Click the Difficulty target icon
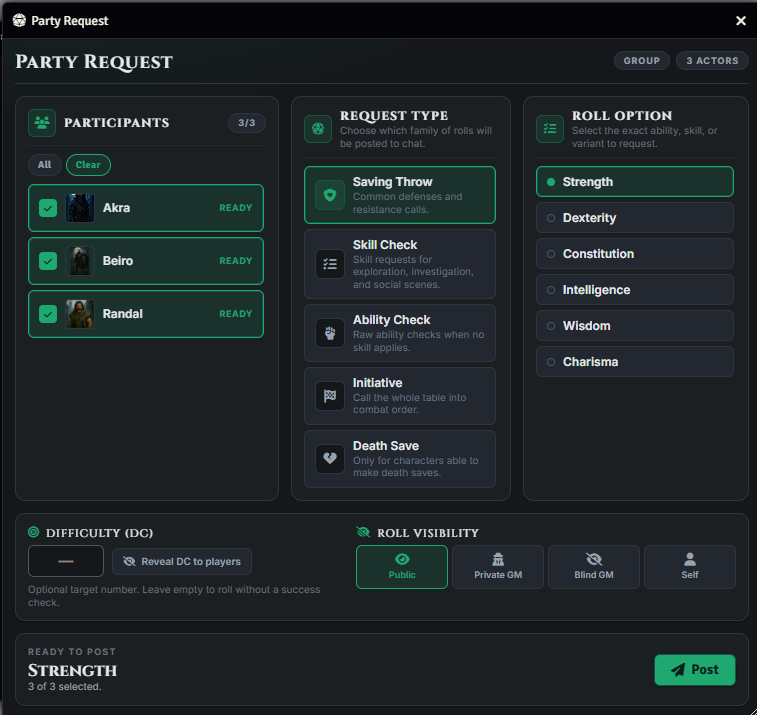This screenshot has height=715, width=757. (33, 532)
